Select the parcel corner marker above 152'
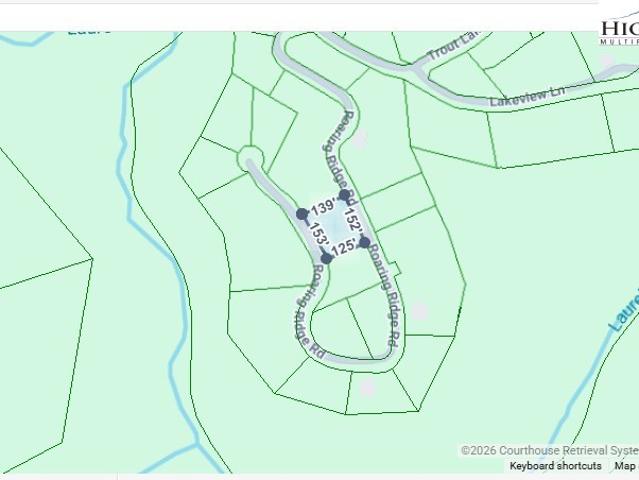 point(345,195)
